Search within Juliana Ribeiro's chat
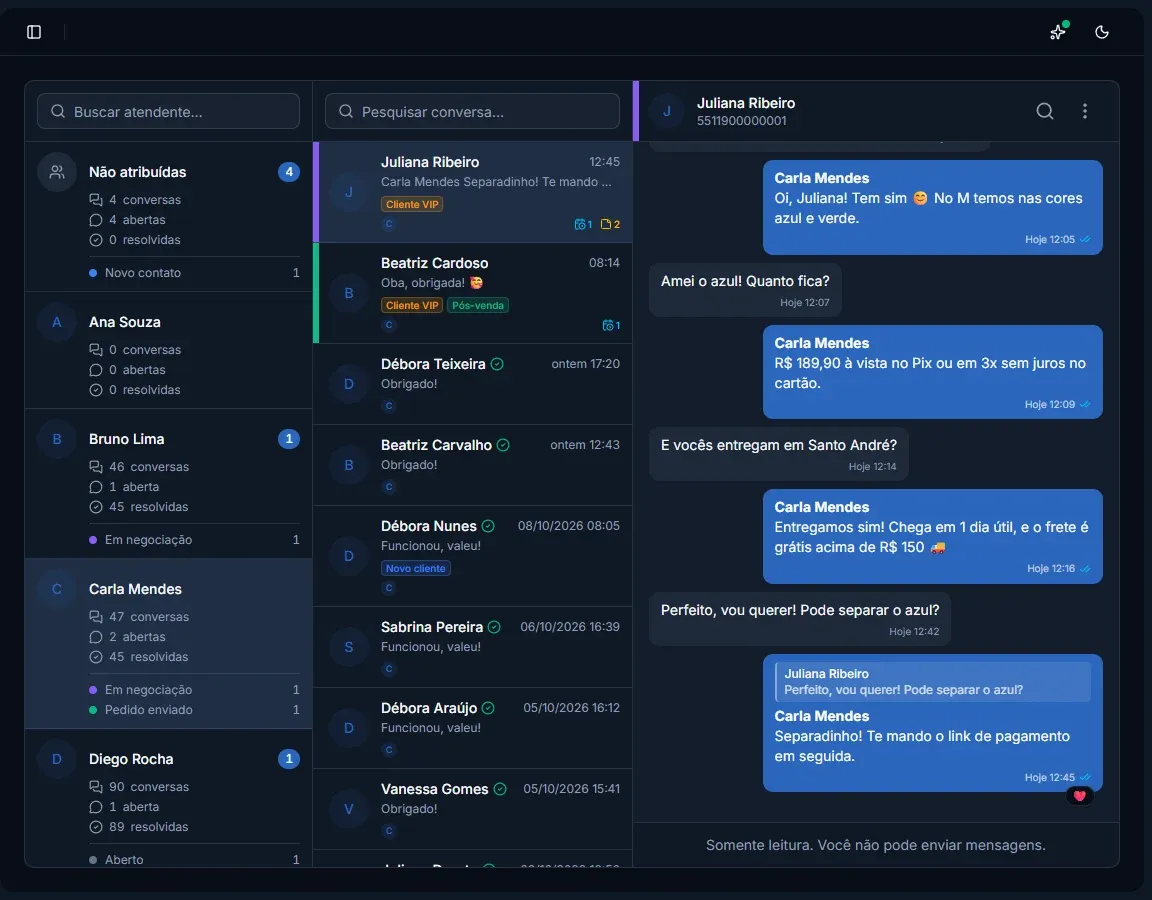Viewport: 1152px width, 900px height. tap(1045, 111)
